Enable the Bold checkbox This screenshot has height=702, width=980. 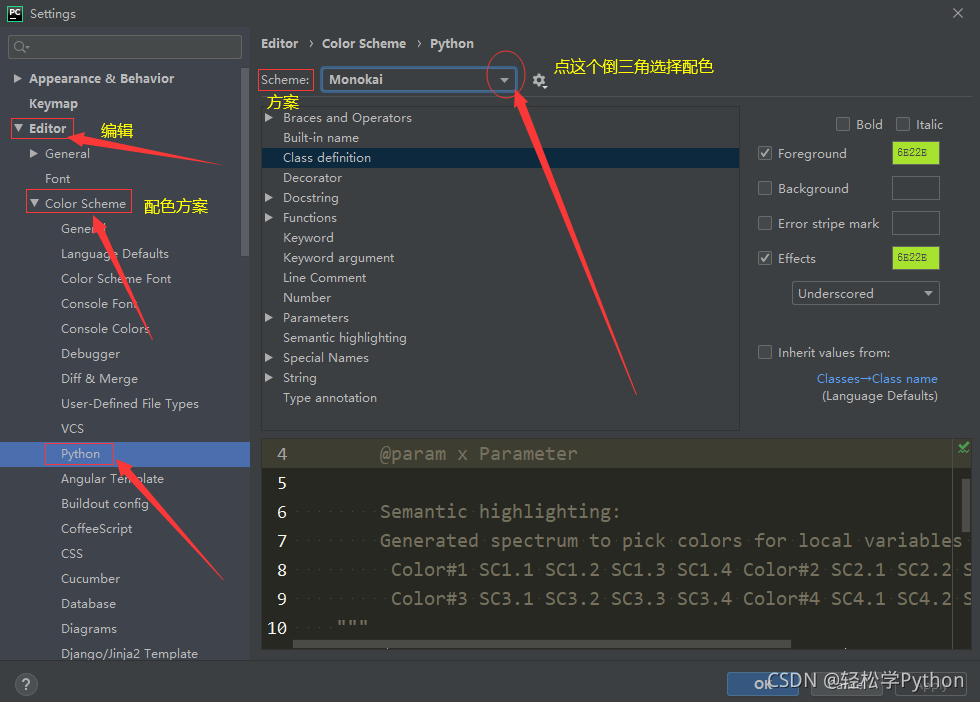click(843, 124)
